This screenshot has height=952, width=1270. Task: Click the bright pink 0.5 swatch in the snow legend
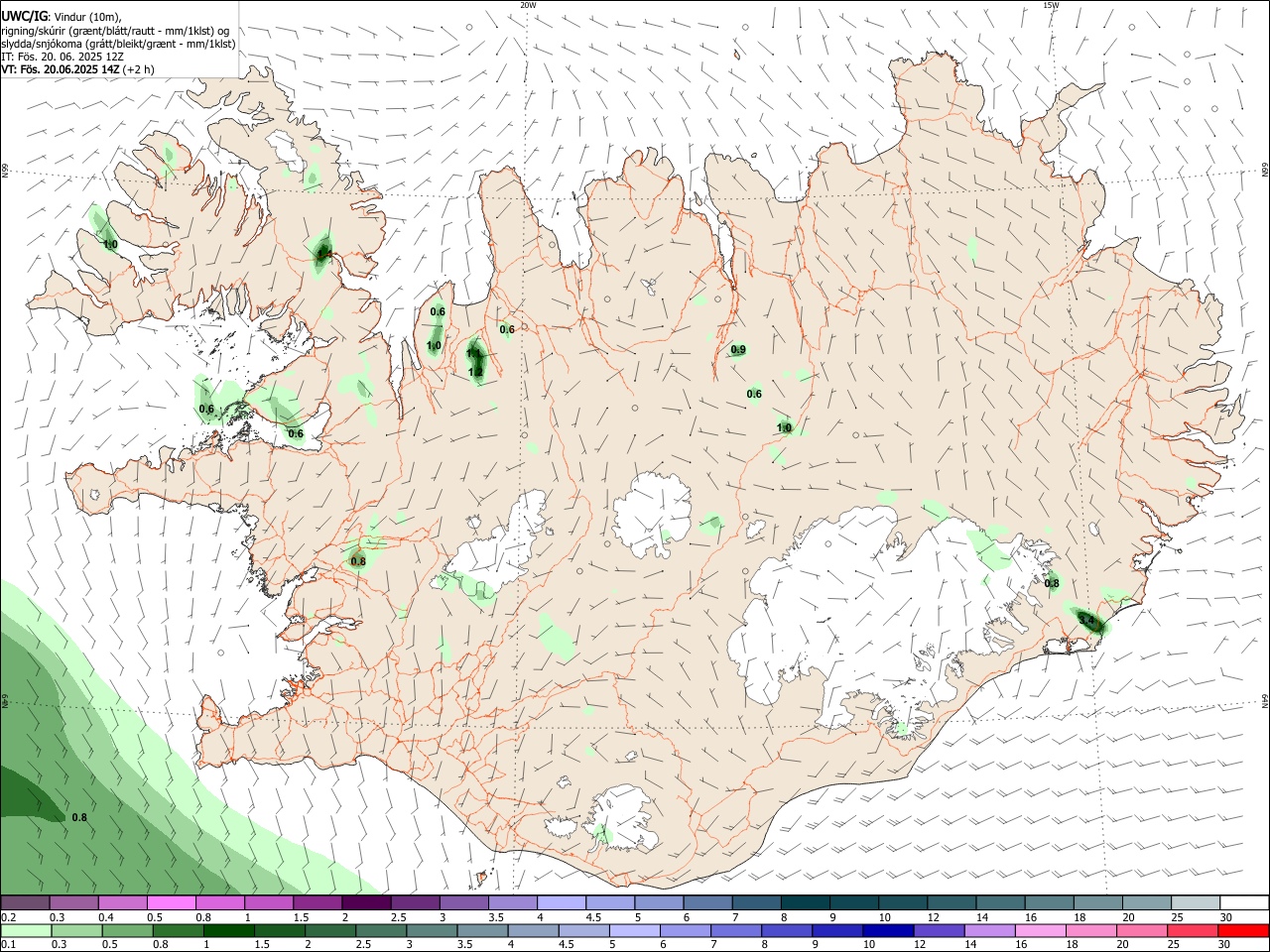[x=171, y=903]
